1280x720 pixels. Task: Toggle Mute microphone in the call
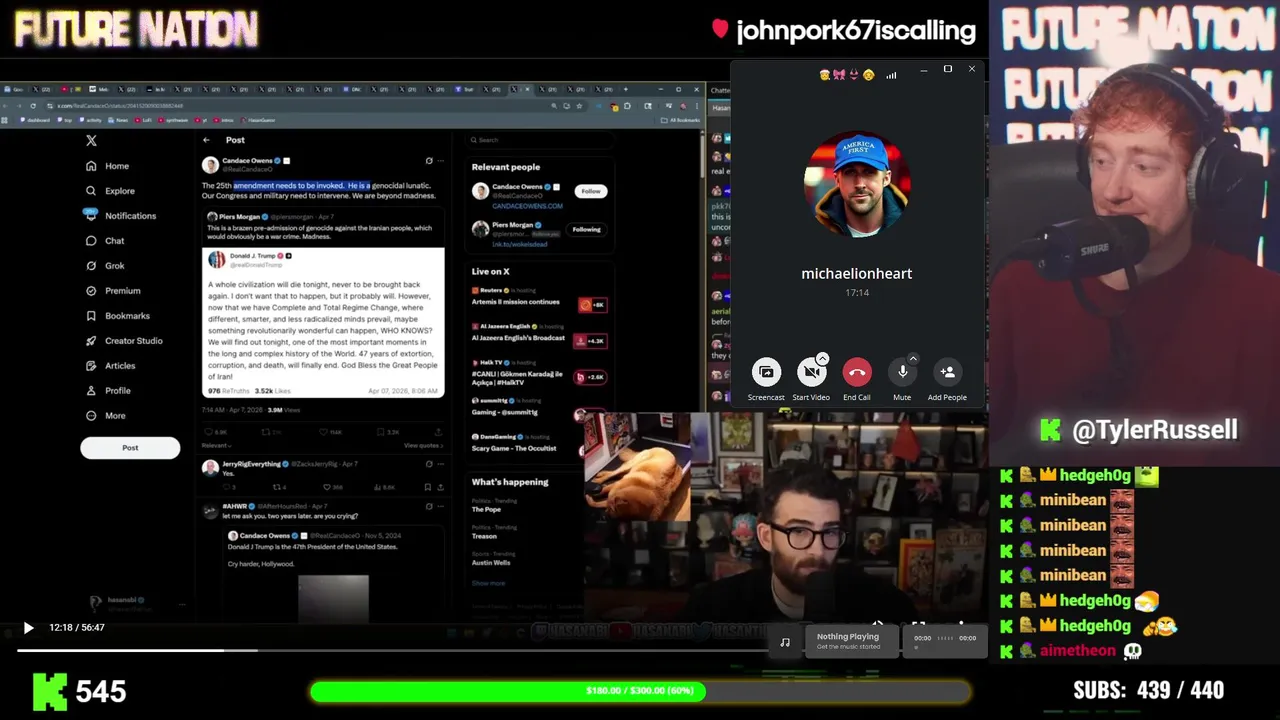click(902, 372)
